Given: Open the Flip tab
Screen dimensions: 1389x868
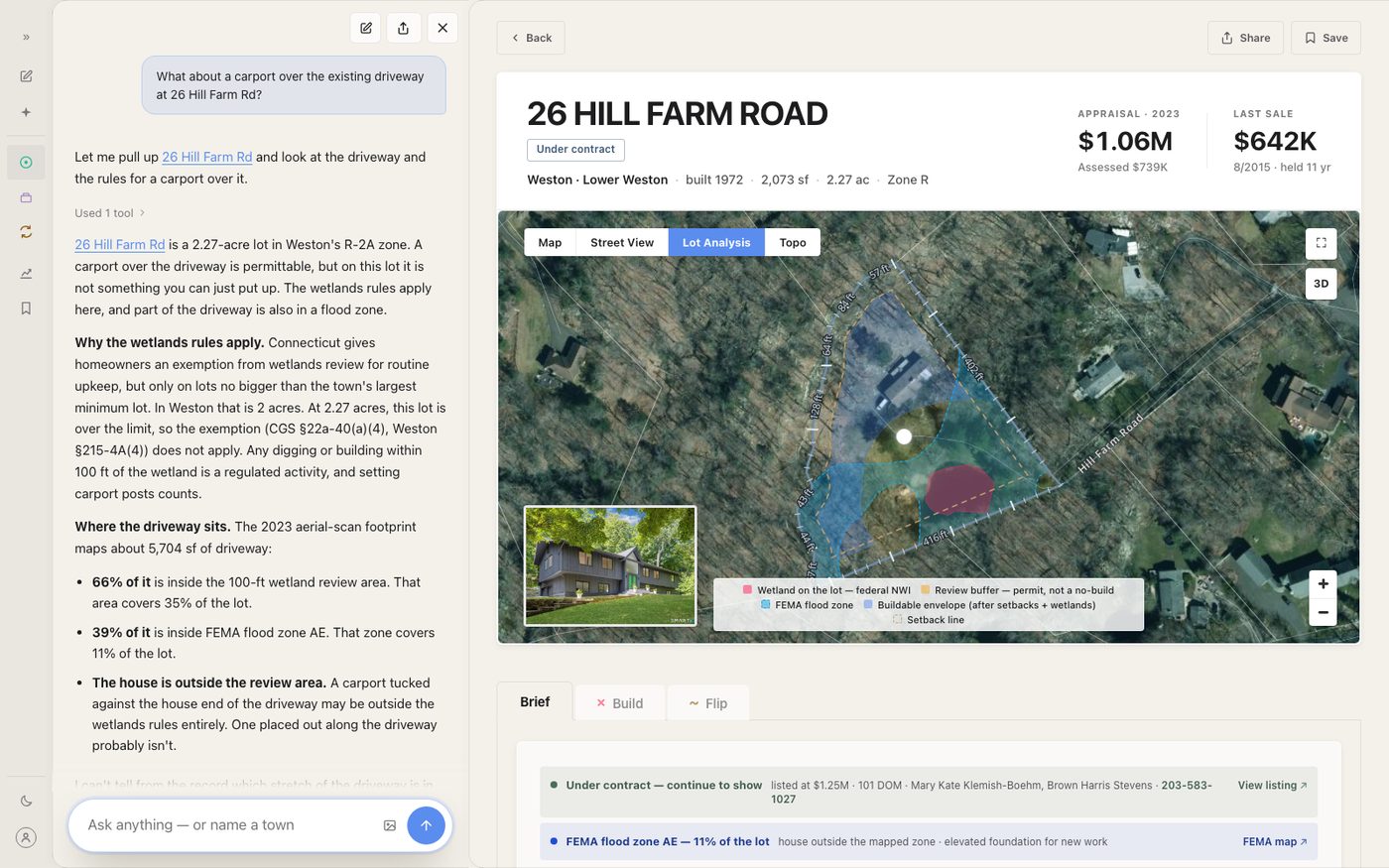Looking at the screenshot, I should point(708,703).
